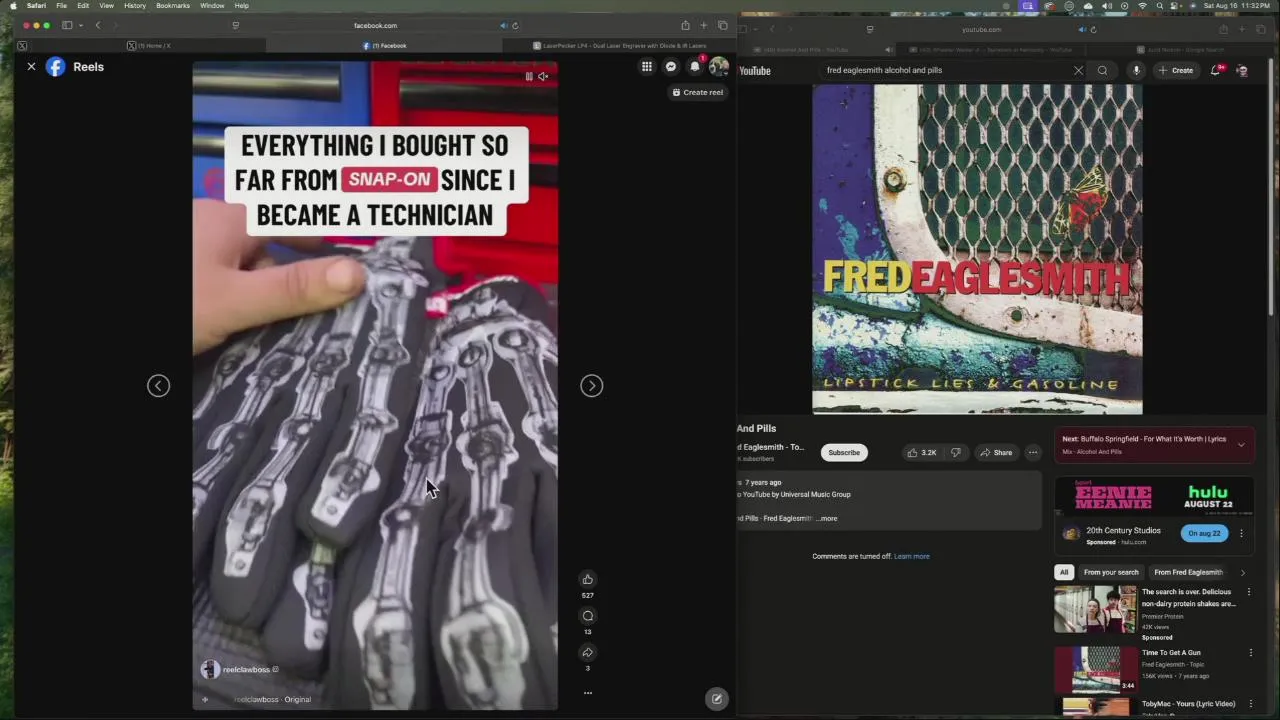Add a new tab in the Facebook window
Image resolution: width=1280 pixels, height=720 pixels.
point(704,25)
